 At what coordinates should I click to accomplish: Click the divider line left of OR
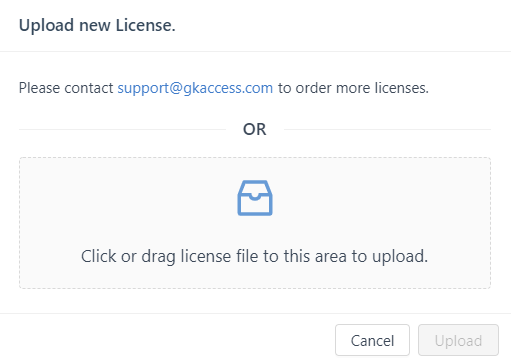point(122,129)
